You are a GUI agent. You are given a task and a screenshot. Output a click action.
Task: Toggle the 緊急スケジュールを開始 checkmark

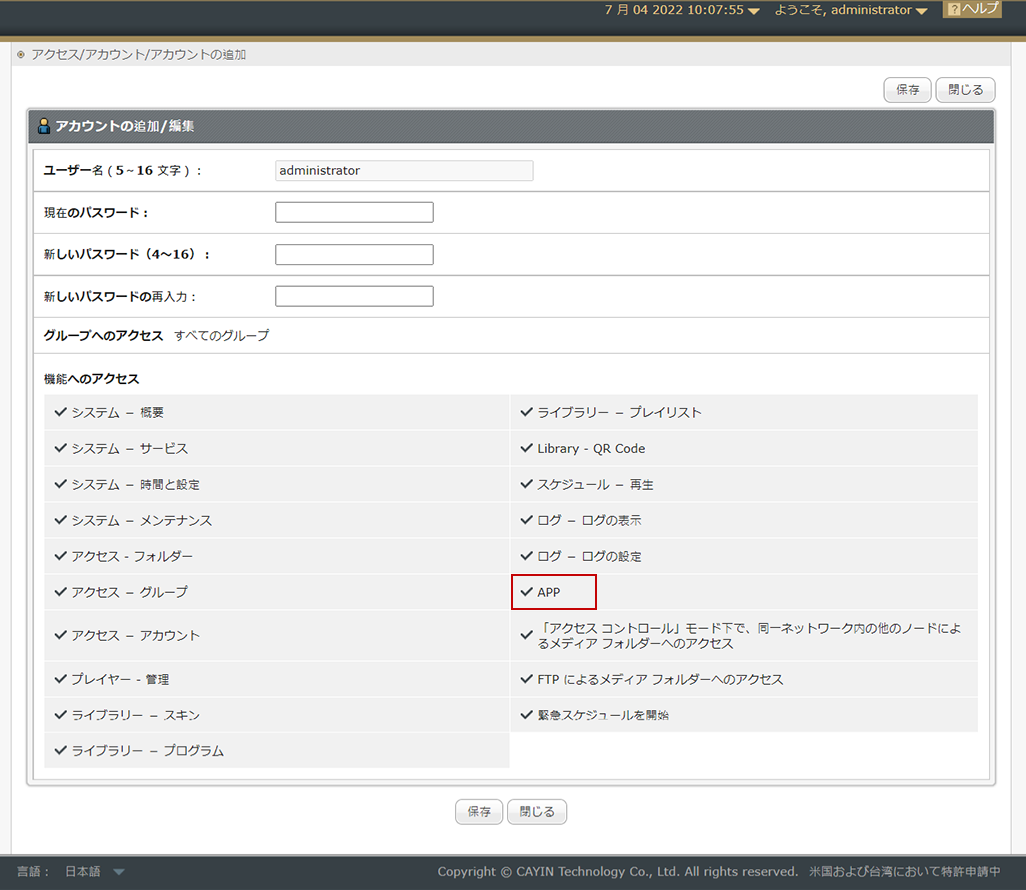coord(527,715)
